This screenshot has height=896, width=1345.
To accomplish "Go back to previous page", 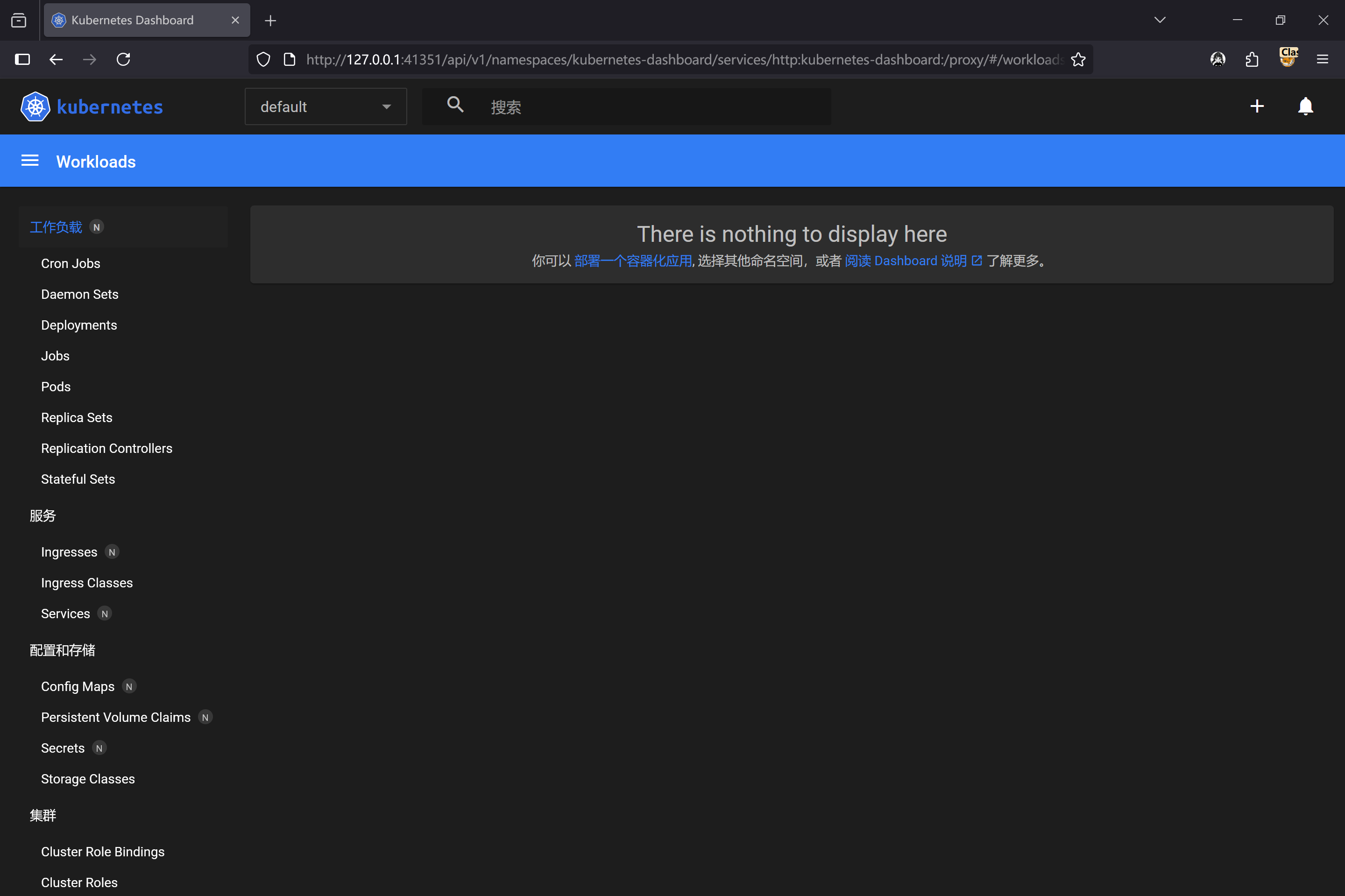I will point(56,59).
